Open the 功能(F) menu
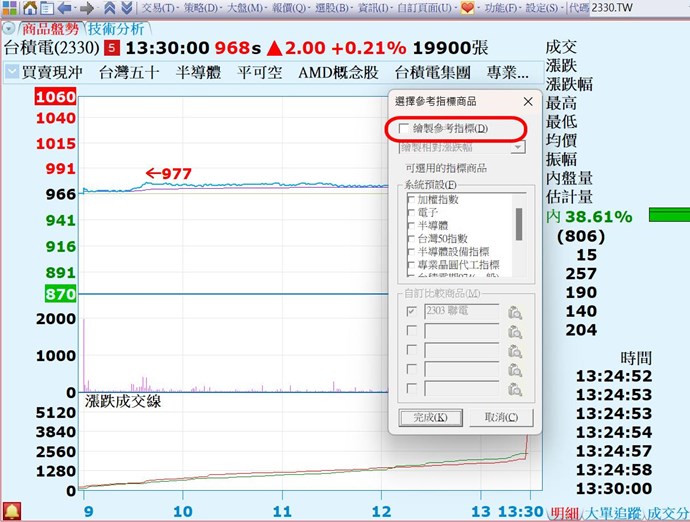 pos(501,8)
